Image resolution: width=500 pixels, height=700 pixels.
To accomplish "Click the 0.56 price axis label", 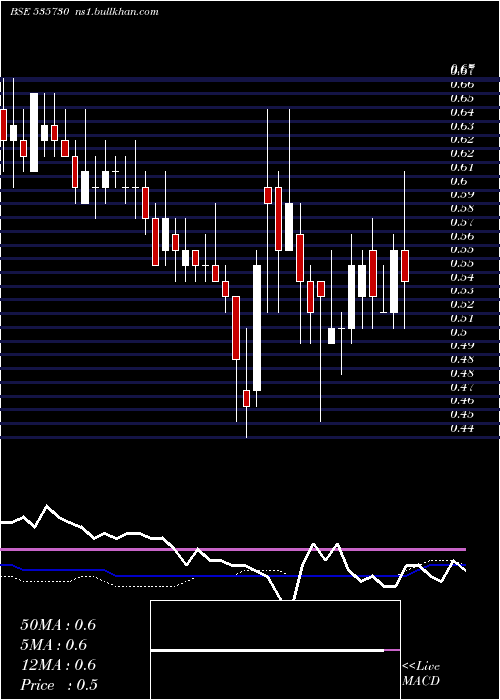I will coord(462,236).
